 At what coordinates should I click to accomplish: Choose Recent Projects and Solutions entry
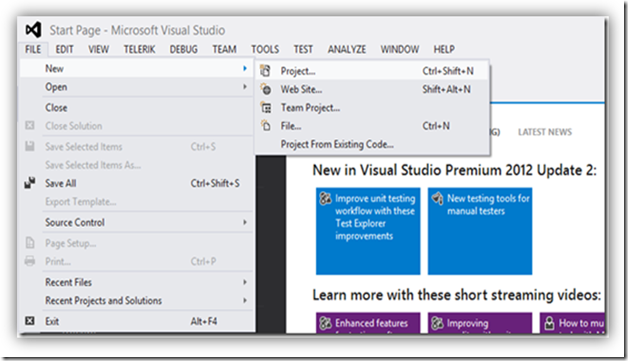(x=137, y=300)
